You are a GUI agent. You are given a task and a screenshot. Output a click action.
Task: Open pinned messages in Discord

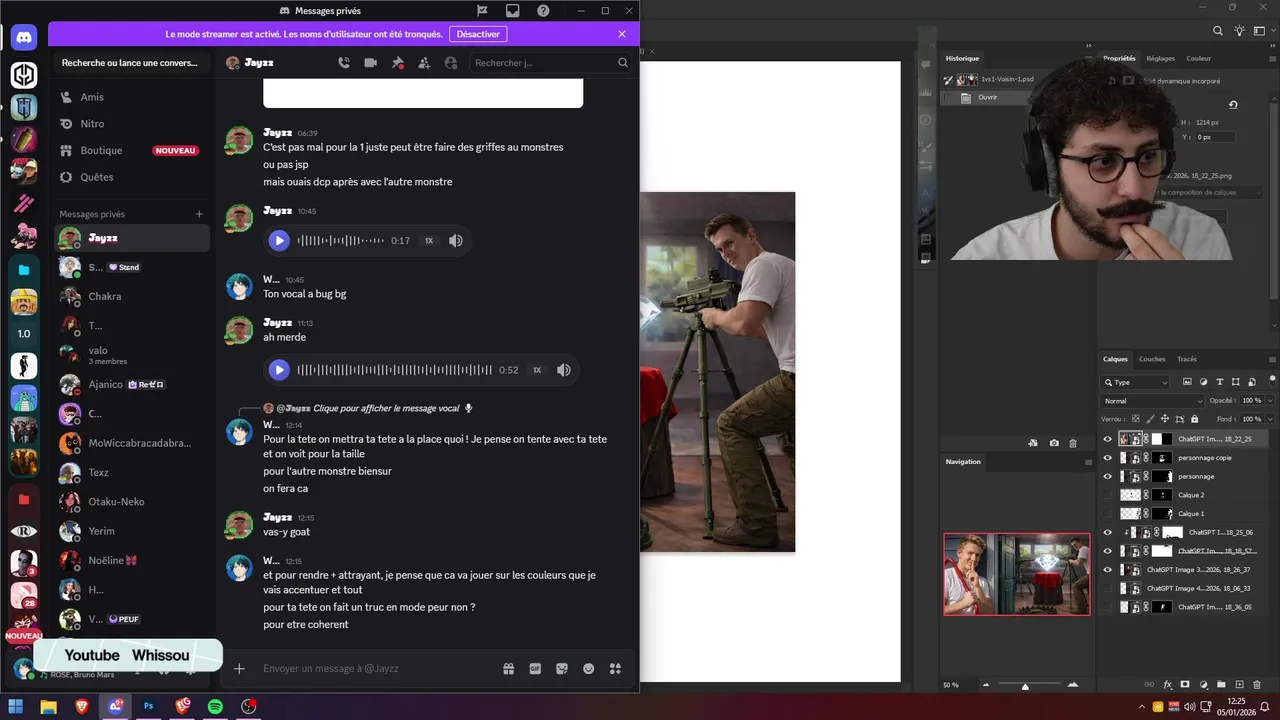(397, 63)
